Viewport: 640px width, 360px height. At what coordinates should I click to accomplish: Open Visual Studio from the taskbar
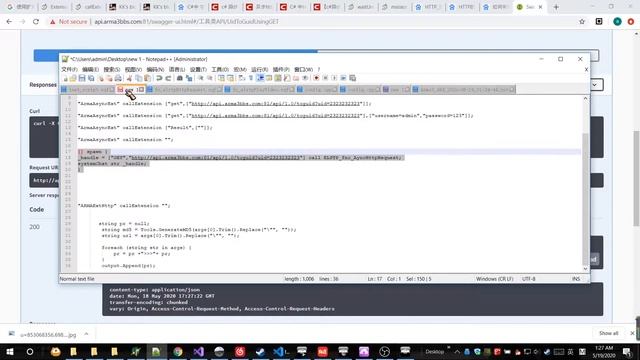coord(198,351)
